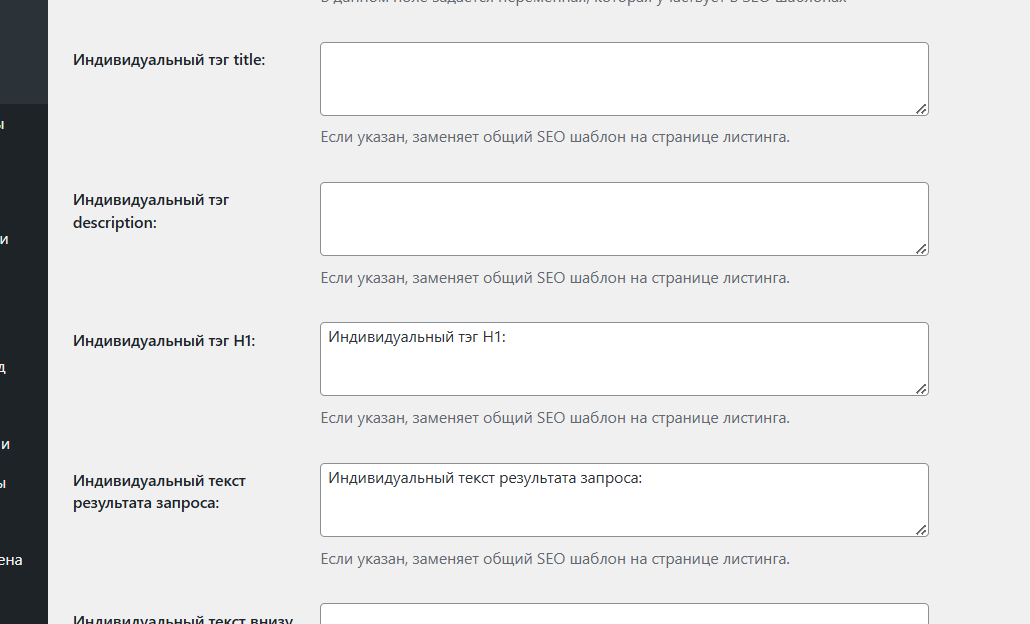Click resize handle of title tag textarea
Image resolution: width=1030 pixels, height=624 pixels.
[x=921, y=108]
